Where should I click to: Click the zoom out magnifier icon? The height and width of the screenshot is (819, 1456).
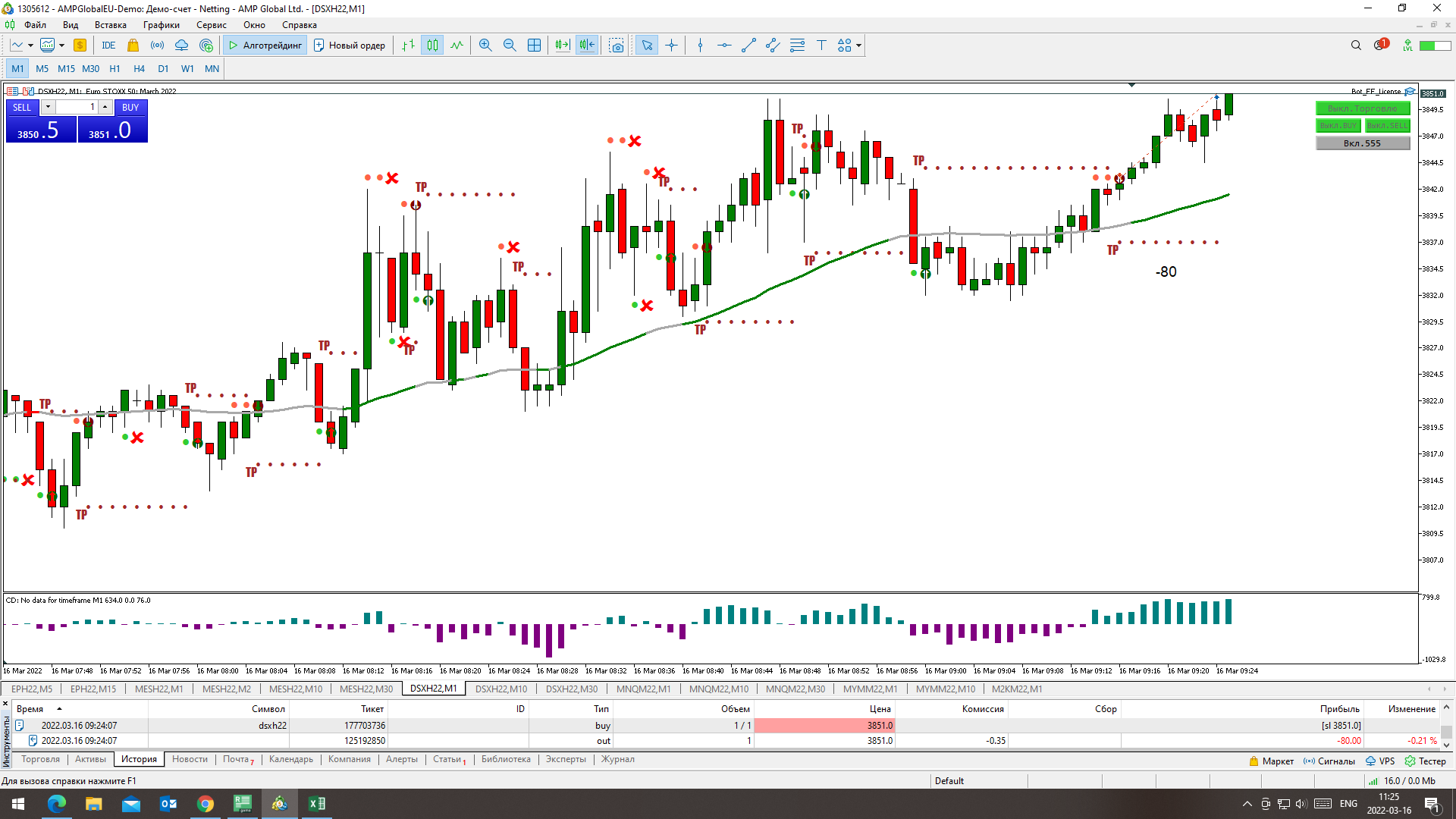[510, 45]
